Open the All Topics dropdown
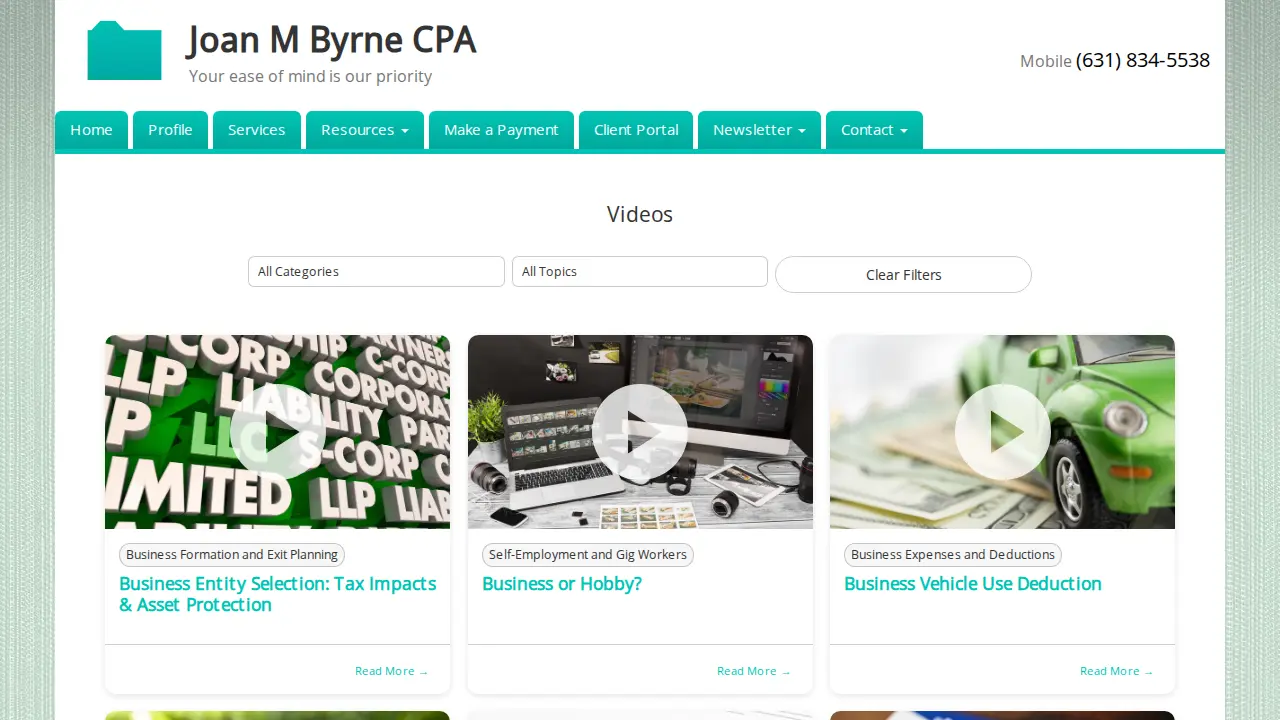 point(640,272)
